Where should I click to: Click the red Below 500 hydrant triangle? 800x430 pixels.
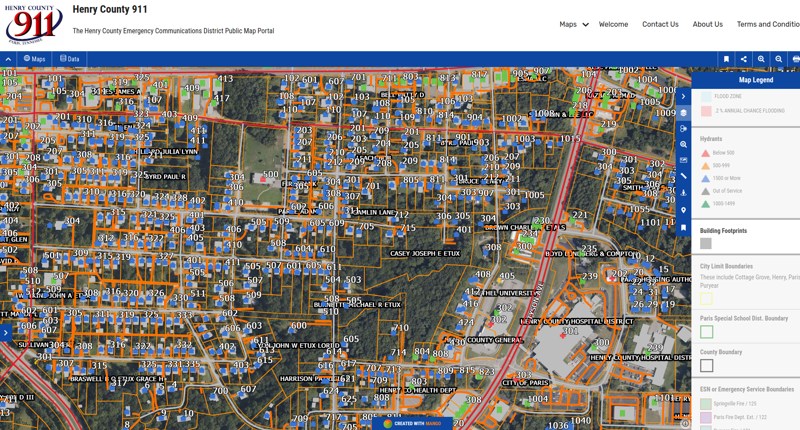tap(706, 153)
